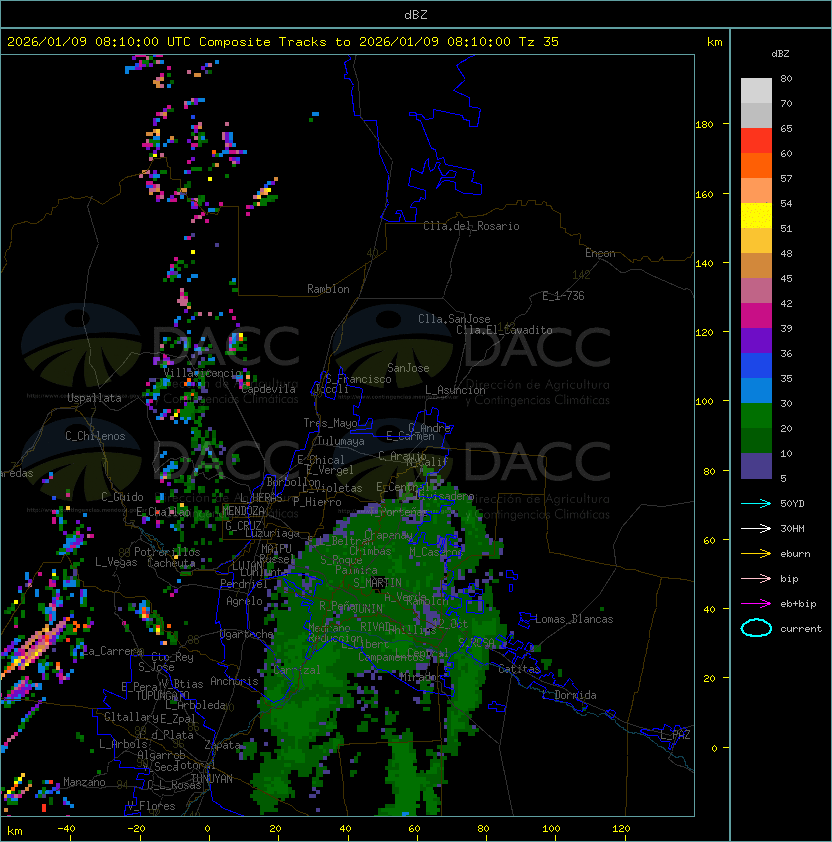Click the L_PAZ place label
Image resolution: width=832 pixels, height=842 pixels.
click(675, 734)
